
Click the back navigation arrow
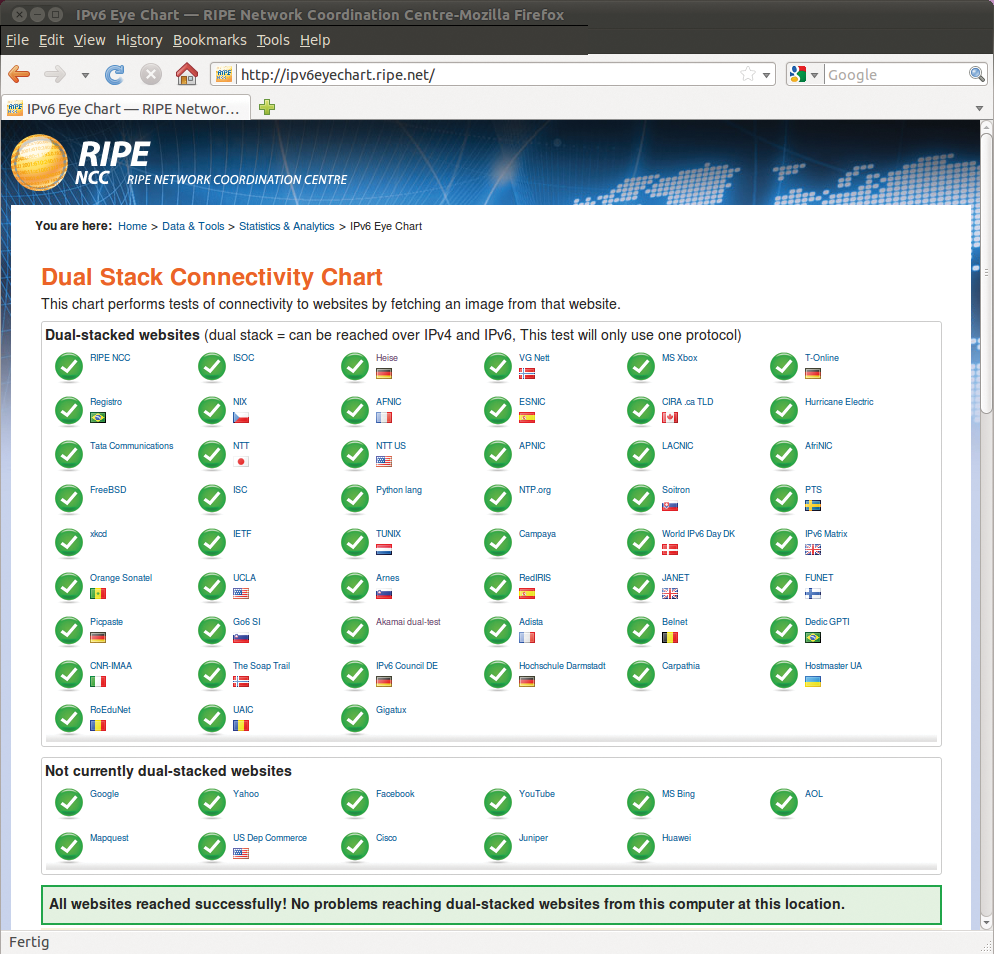click(19, 74)
